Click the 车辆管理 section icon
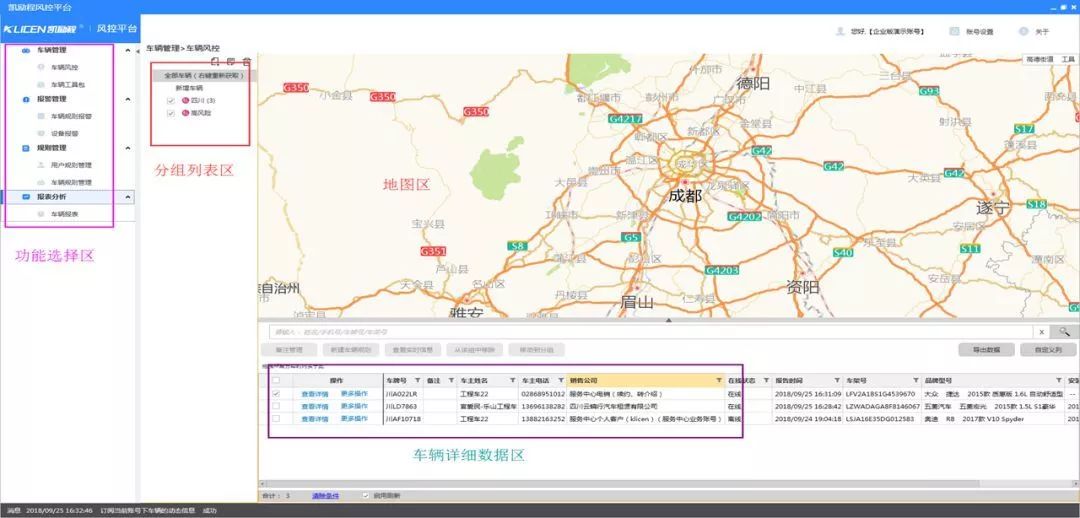The width and height of the screenshot is (1080, 518). coord(26,50)
